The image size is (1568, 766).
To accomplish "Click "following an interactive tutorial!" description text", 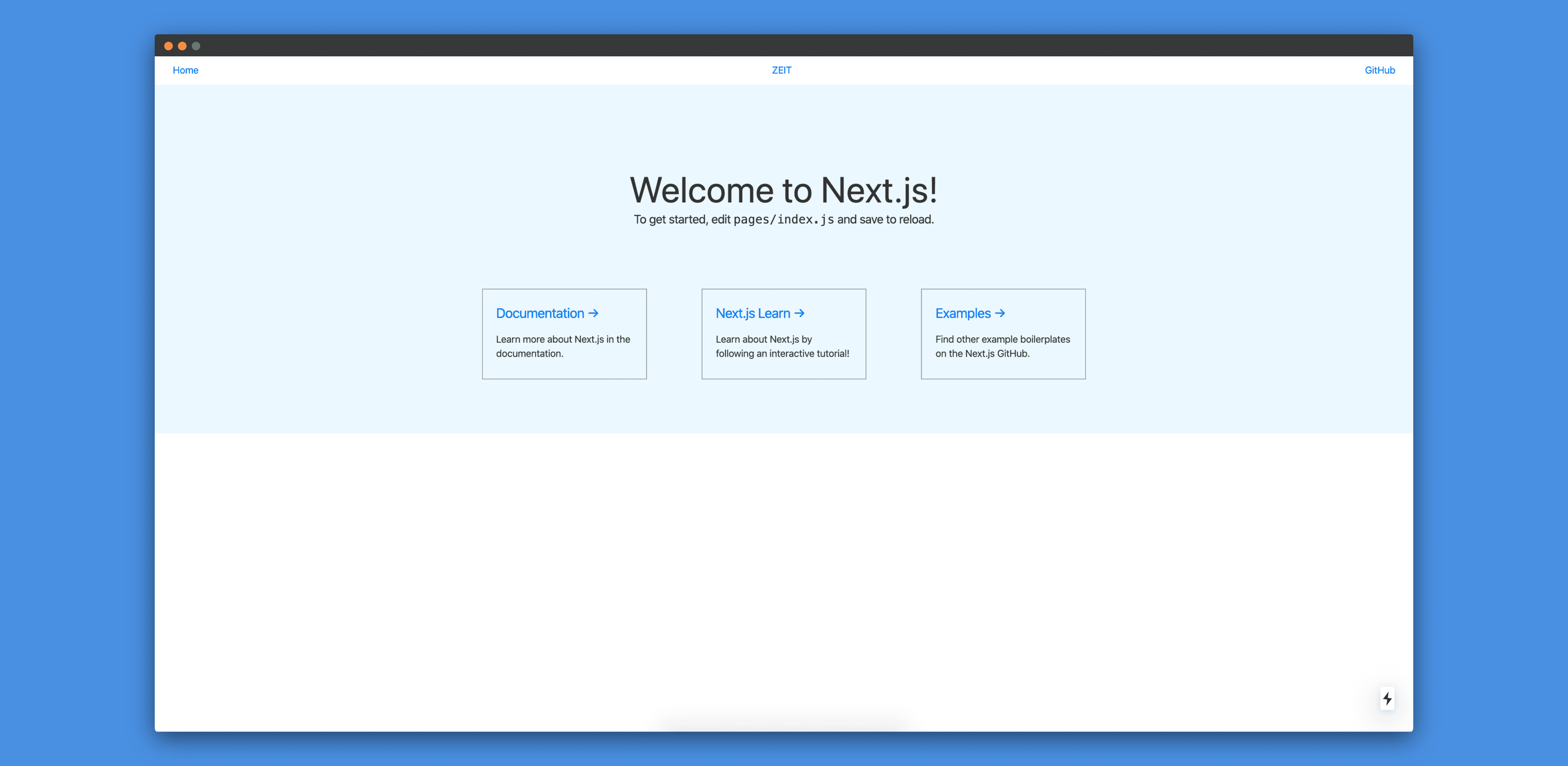I will (782, 353).
